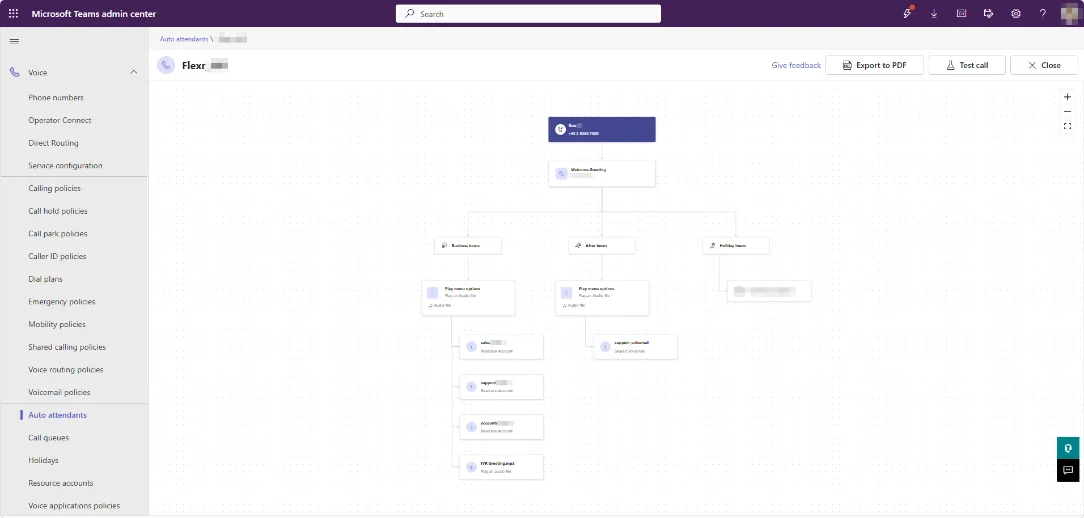Select the Welcome Greeting node
The height and width of the screenshot is (518, 1084).
click(x=602, y=174)
